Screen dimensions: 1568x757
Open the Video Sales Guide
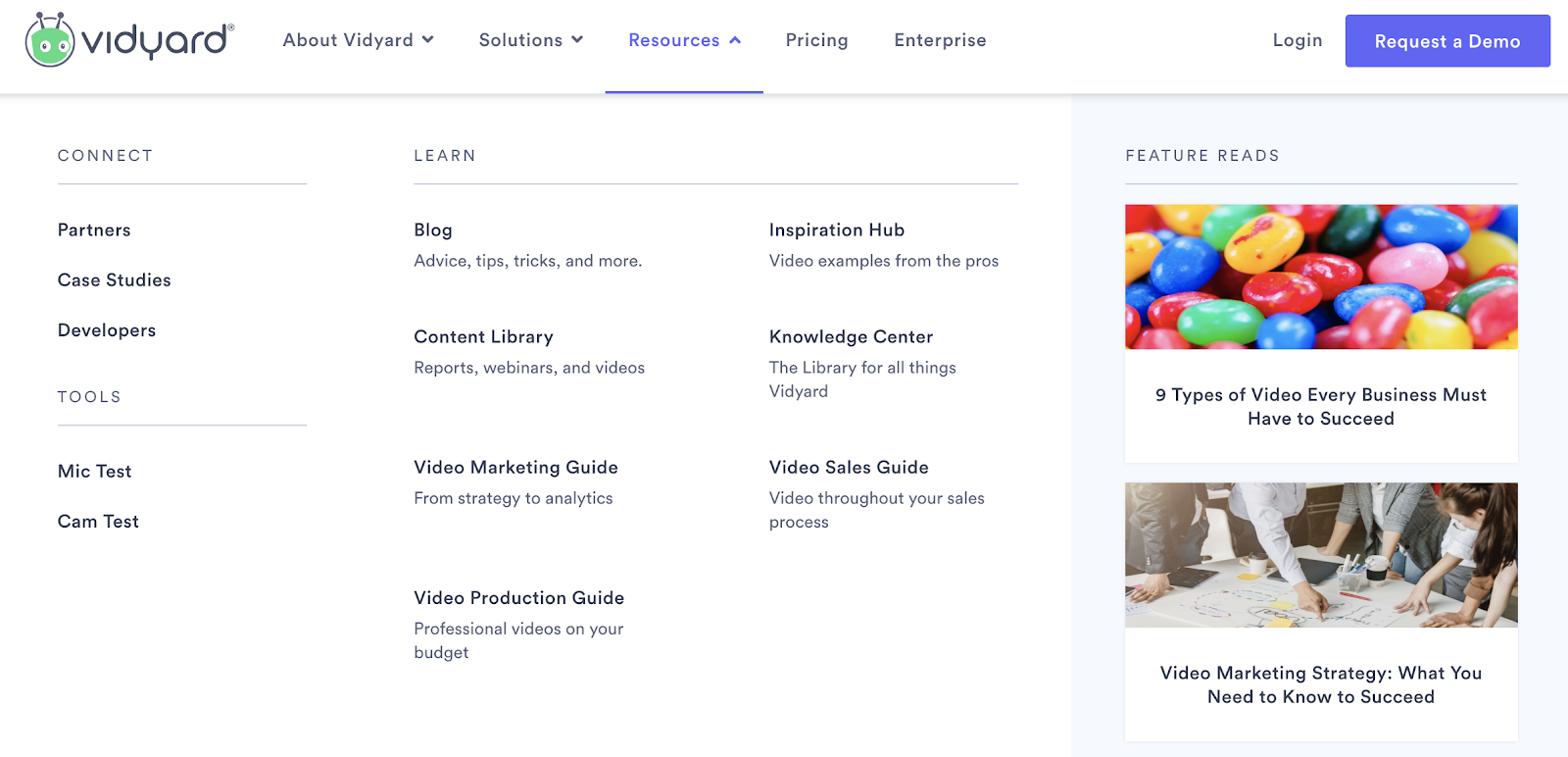pos(849,468)
